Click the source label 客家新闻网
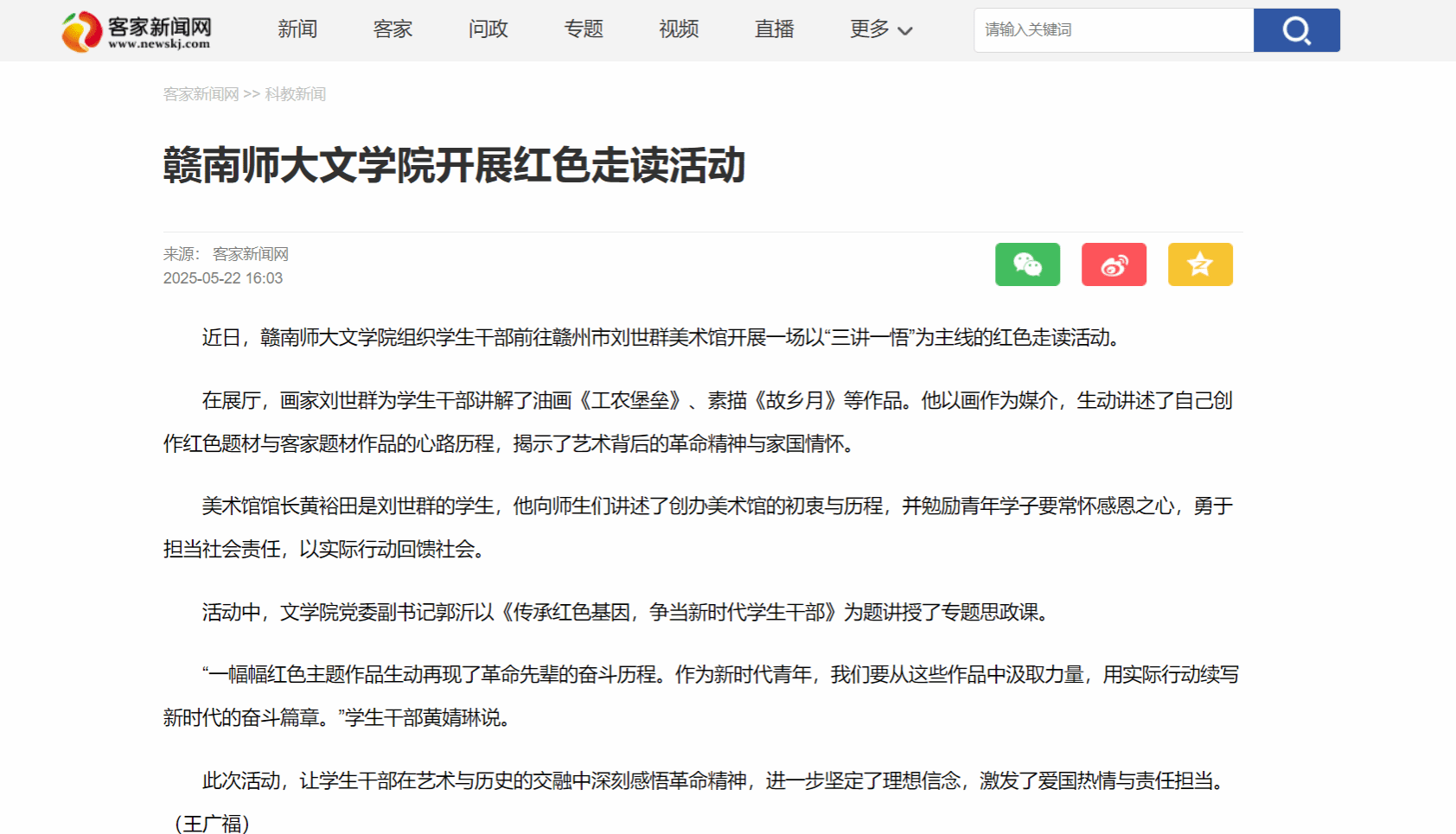The width and height of the screenshot is (1456, 834). pos(251,254)
